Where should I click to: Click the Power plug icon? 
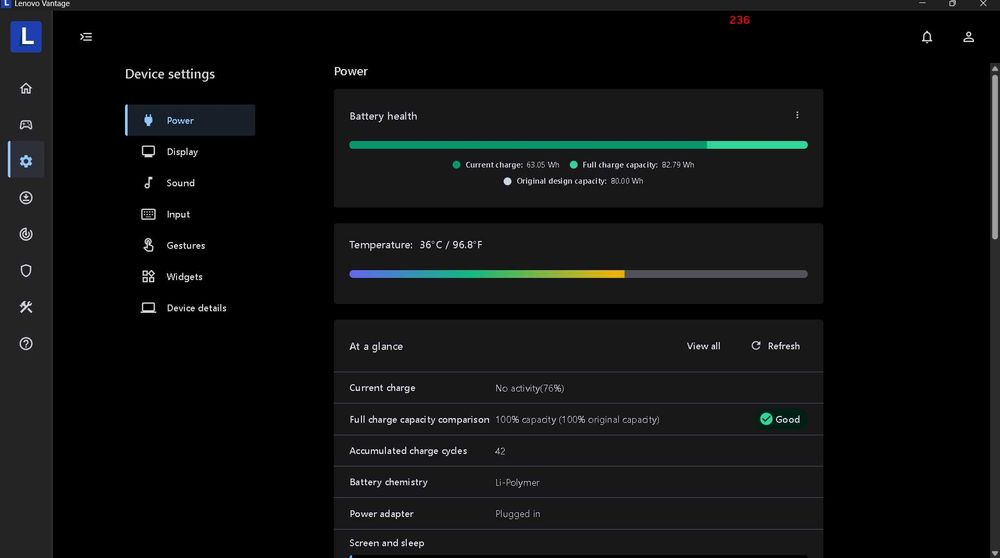coord(148,120)
